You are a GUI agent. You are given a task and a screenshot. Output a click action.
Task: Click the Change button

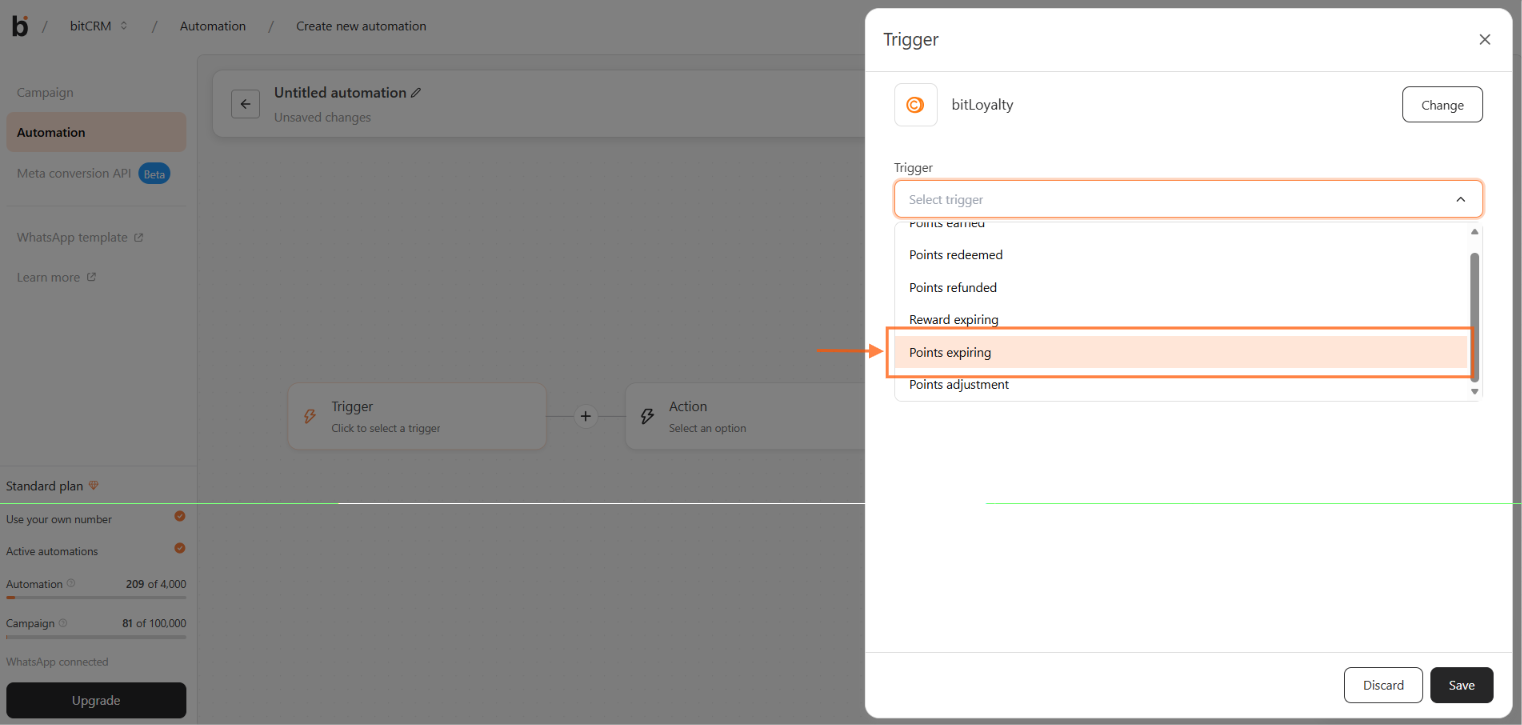(1442, 104)
